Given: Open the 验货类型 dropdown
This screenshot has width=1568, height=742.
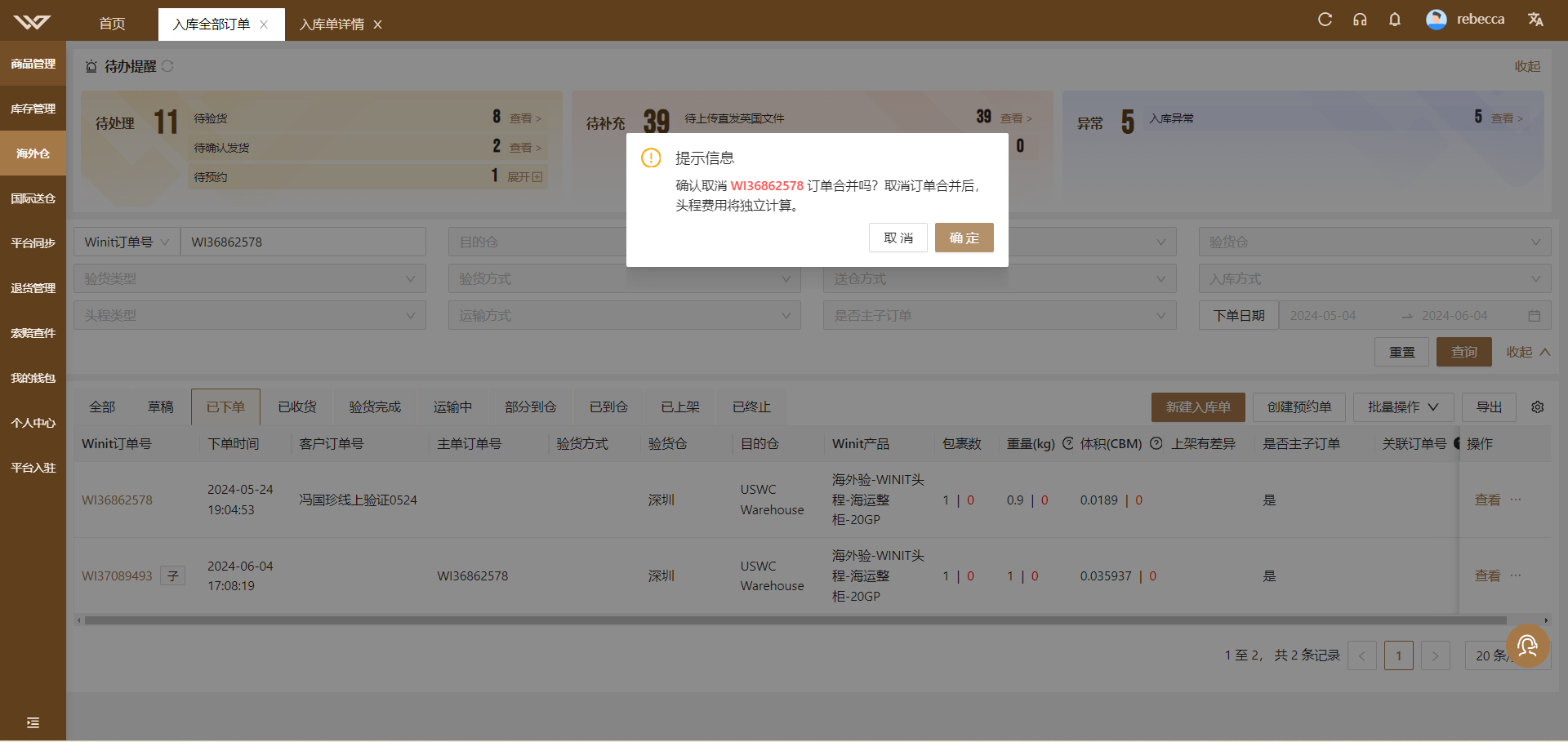Looking at the screenshot, I should (x=250, y=278).
